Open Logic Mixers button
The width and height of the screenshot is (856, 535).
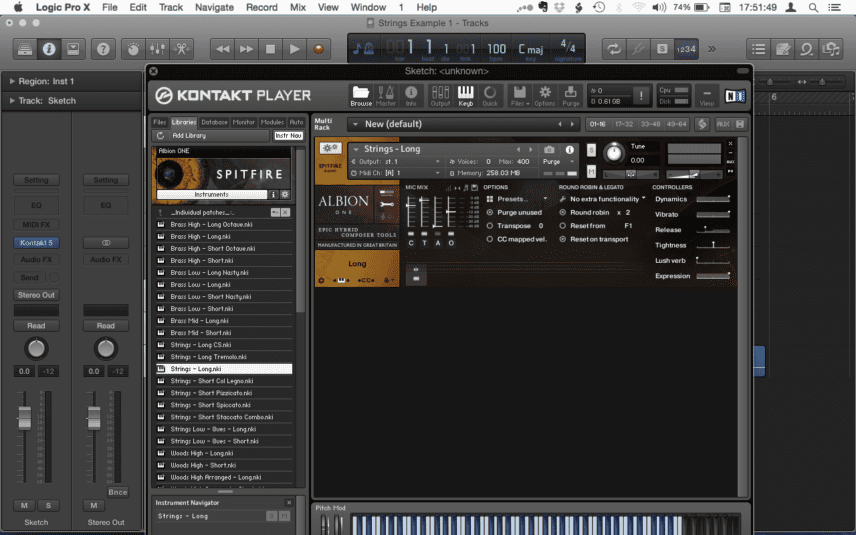tap(157, 49)
